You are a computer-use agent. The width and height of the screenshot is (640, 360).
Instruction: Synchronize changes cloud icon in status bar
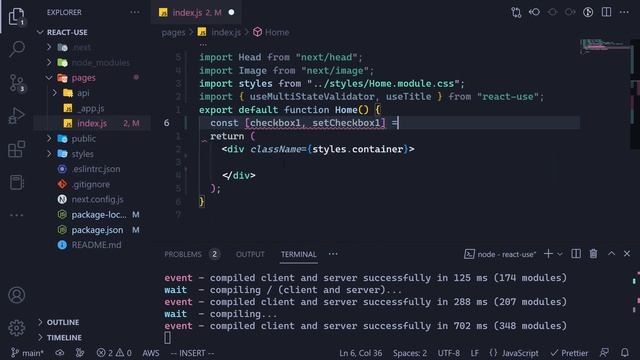[60, 353]
